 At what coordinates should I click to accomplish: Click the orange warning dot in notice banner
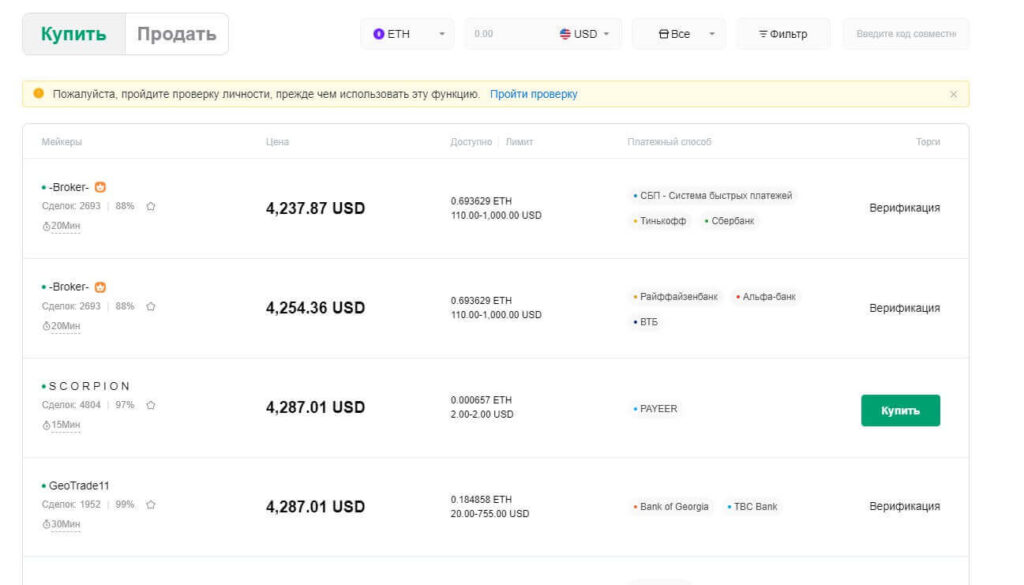39,94
